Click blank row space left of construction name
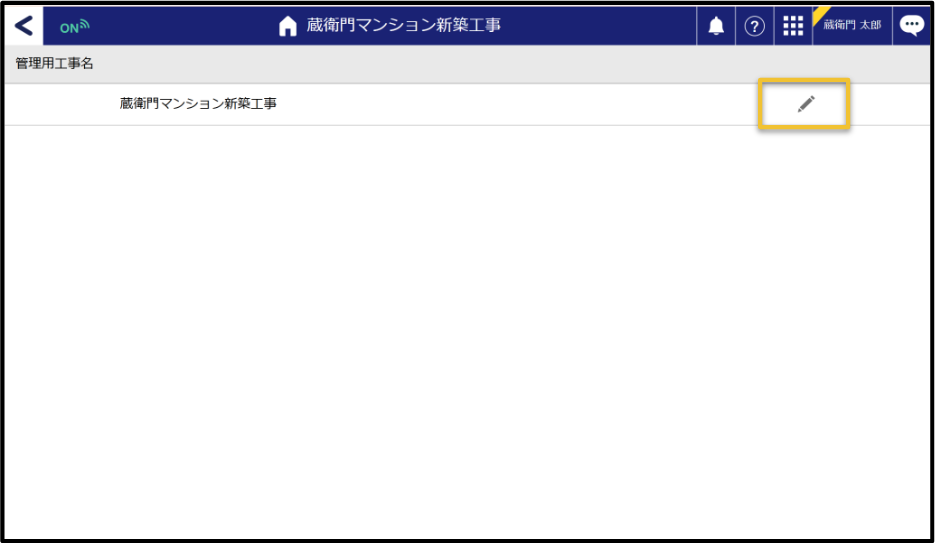The width and height of the screenshot is (935, 543). 60,104
